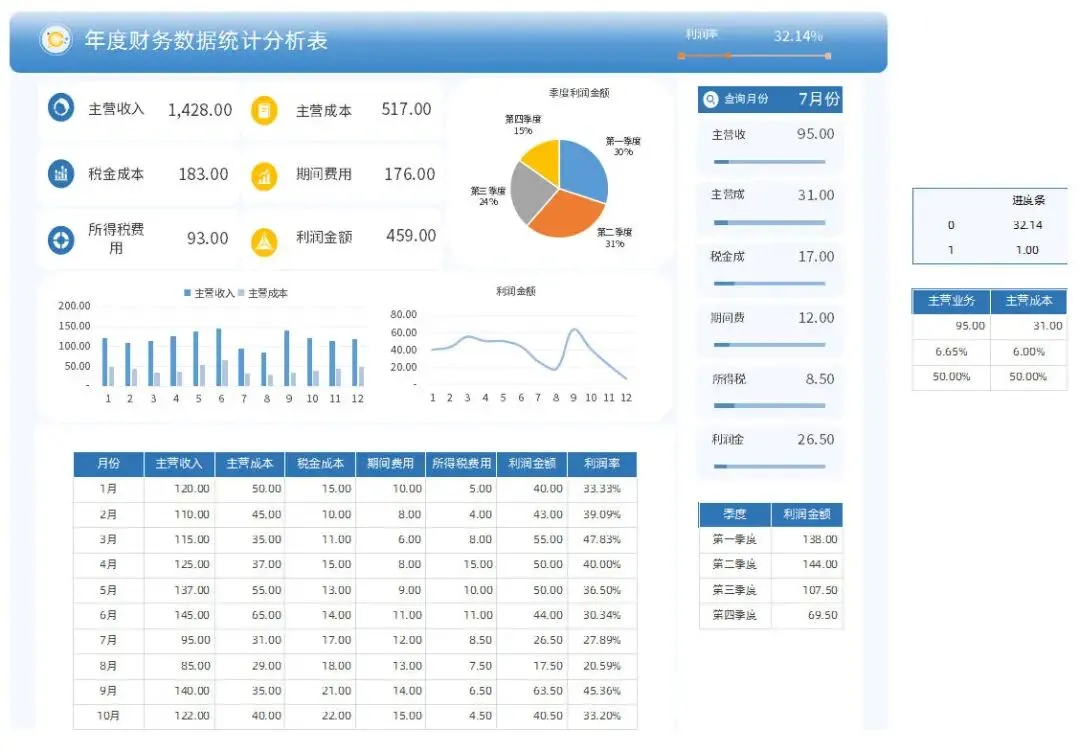The image size is (1080, 752).
Task: Click the 31.00 value beside 主营成 in the query panel
Action: (x=816, y=195)
